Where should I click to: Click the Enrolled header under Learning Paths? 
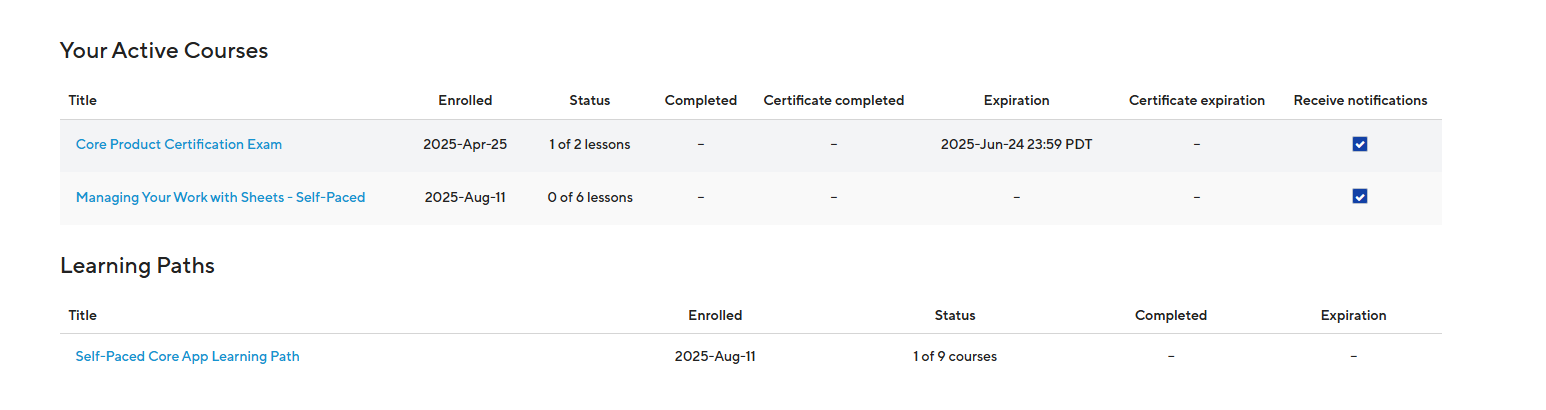[x=715, y=315]
